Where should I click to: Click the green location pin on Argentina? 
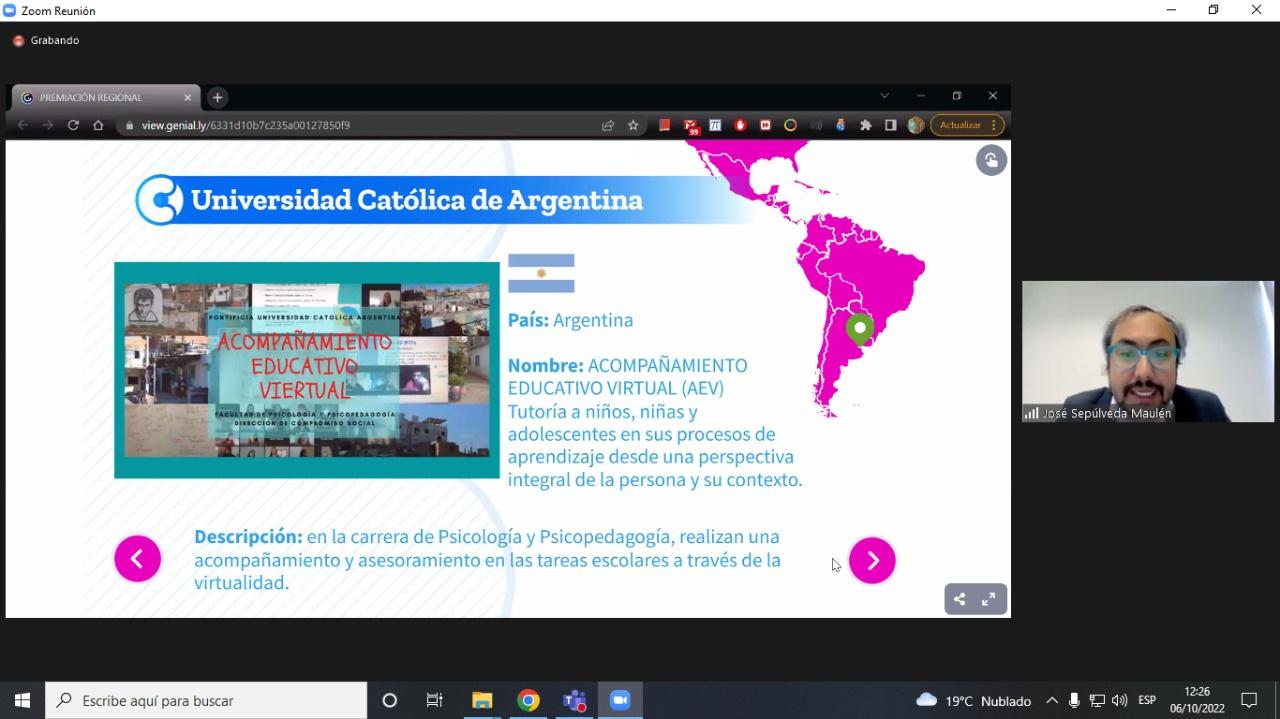(x=860, y=330)
